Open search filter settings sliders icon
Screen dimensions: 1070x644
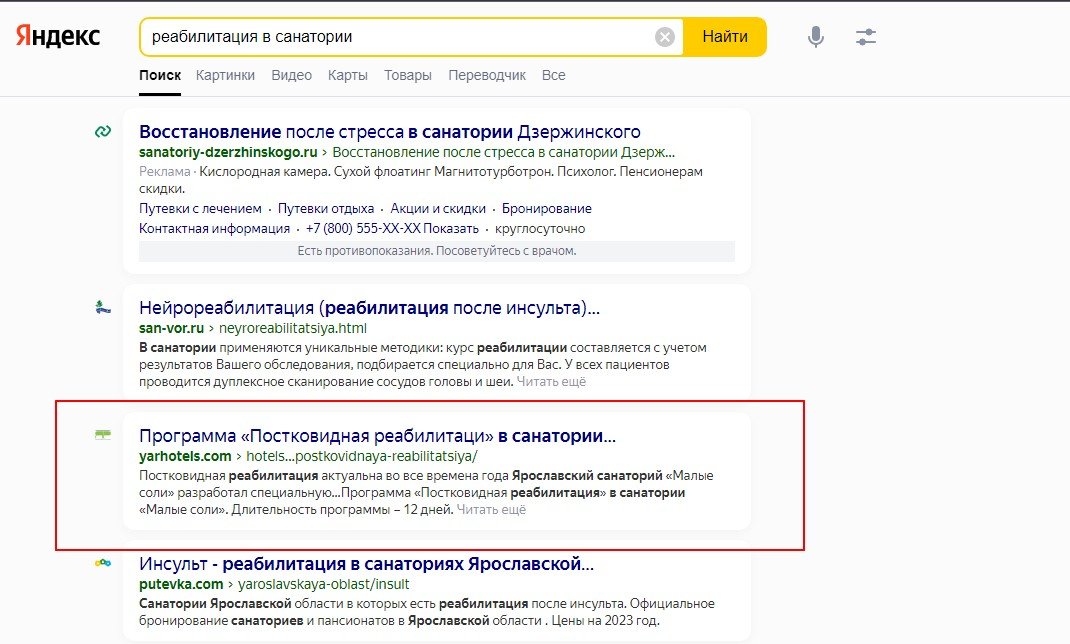866,37
